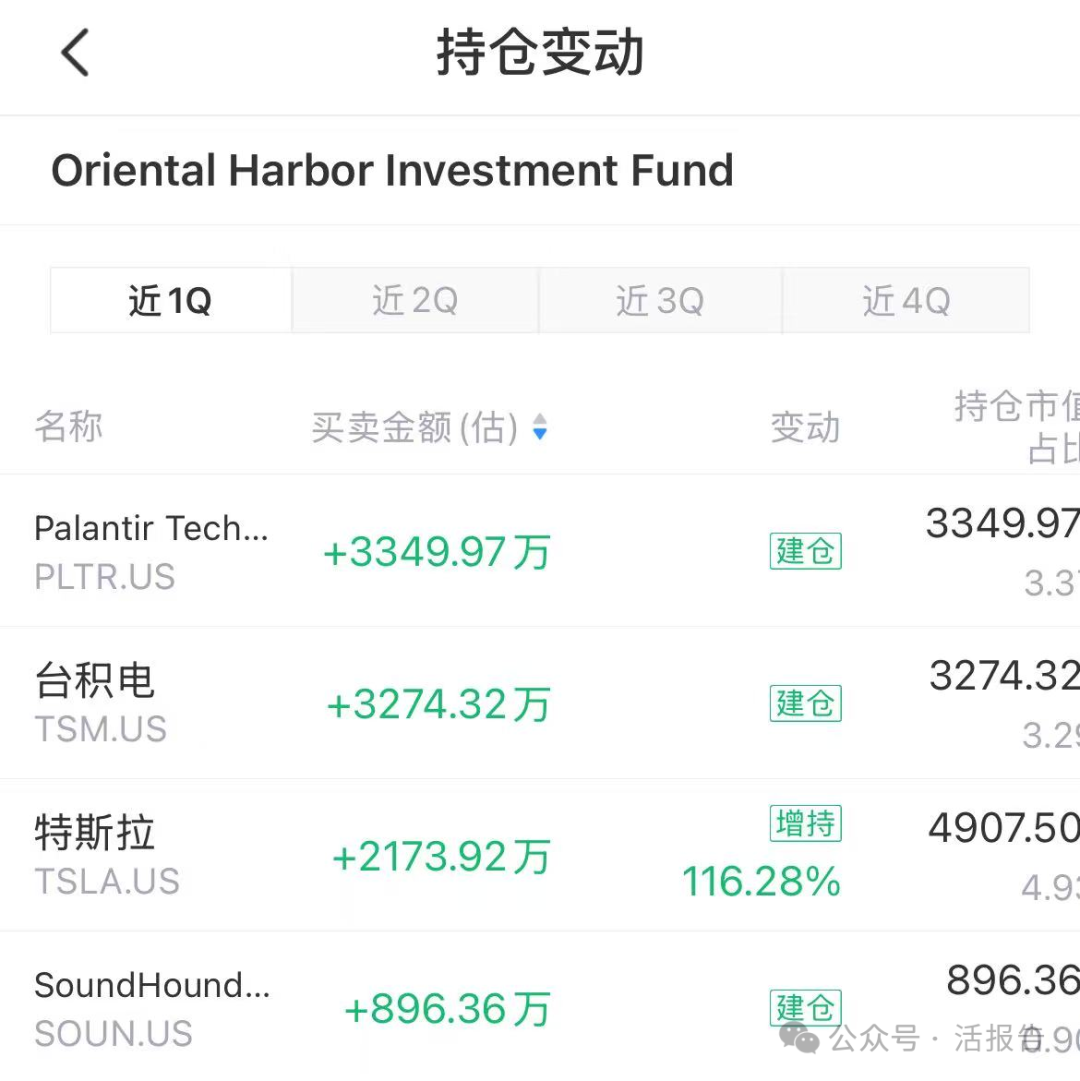Open 特斯拉 stock name

[94, 832]
